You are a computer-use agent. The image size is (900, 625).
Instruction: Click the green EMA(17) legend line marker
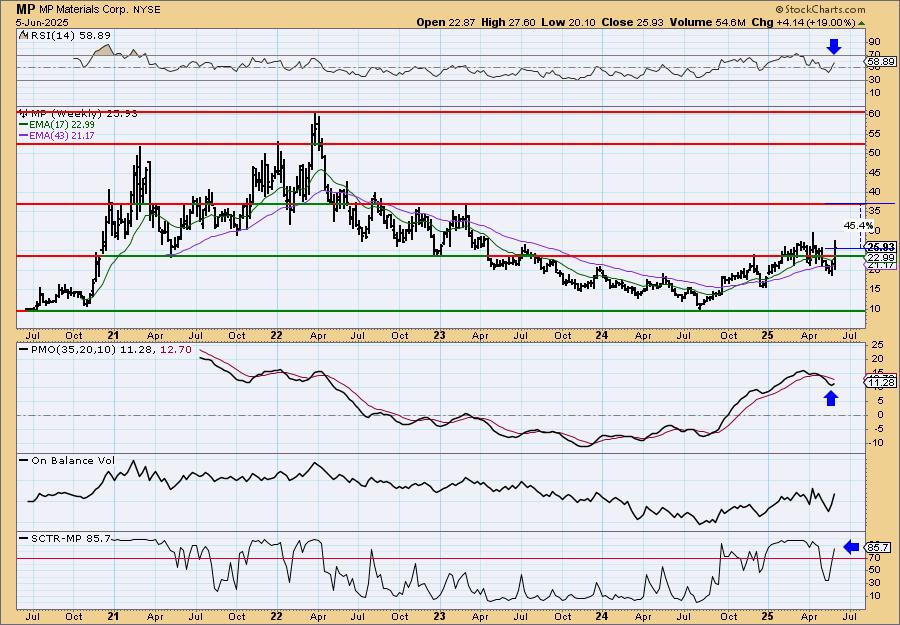pos(23,125)
